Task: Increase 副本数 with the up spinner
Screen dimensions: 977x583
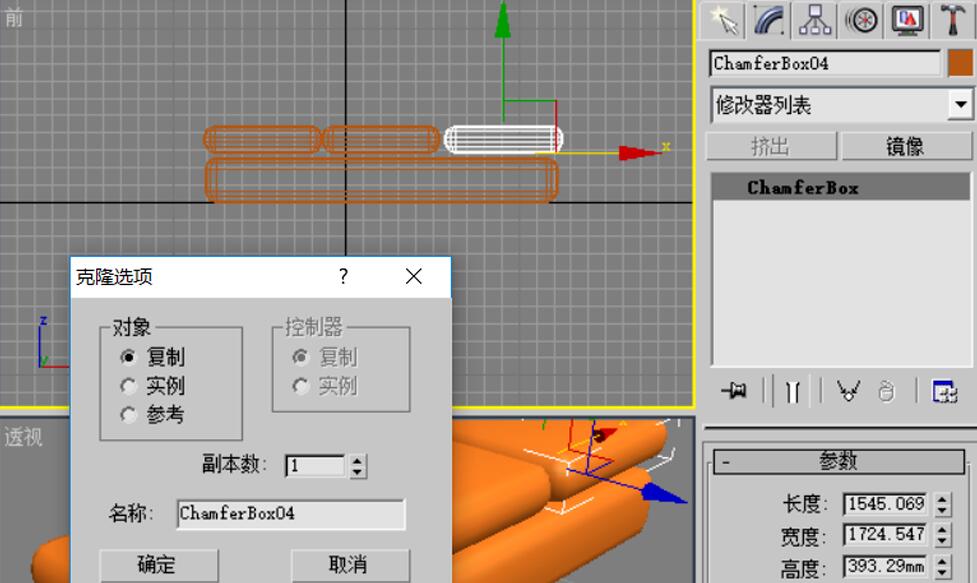Action: coord(356,460)
